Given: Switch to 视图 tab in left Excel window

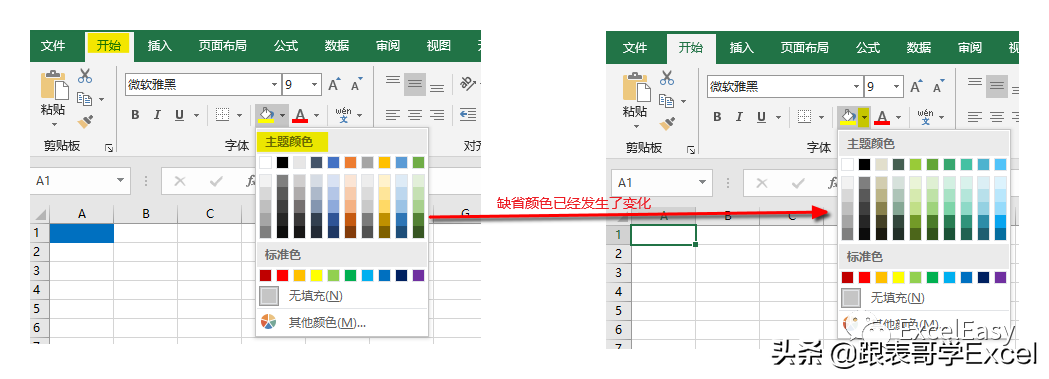Looking at the screenshot, I should click(x=439, y=45).
